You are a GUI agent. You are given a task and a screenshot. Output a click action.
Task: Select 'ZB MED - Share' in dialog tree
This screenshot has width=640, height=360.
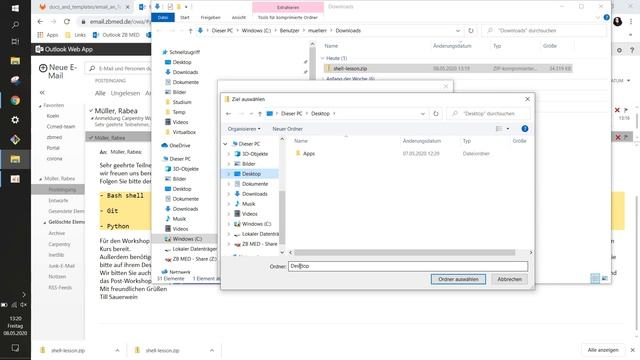pyautogui.click(x=259, y=244)
